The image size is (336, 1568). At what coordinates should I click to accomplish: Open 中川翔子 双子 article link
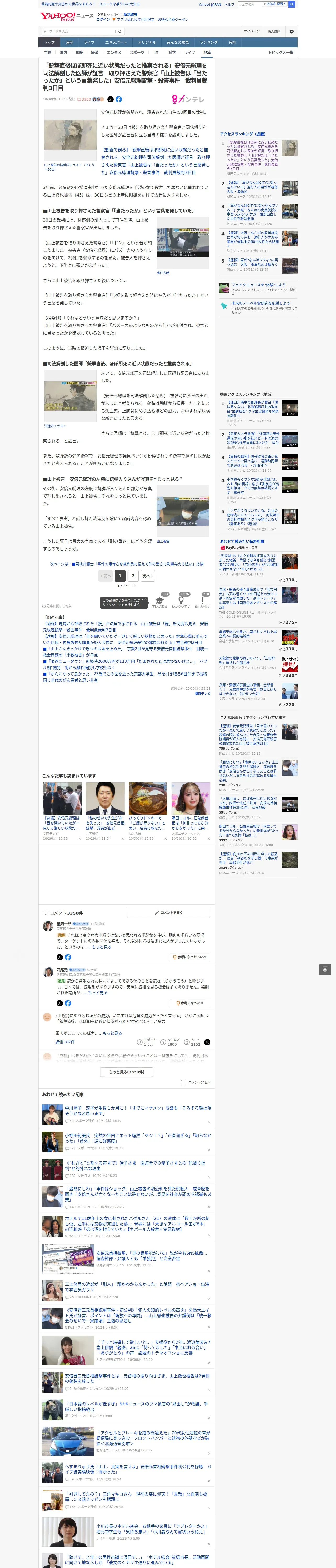138,1111
